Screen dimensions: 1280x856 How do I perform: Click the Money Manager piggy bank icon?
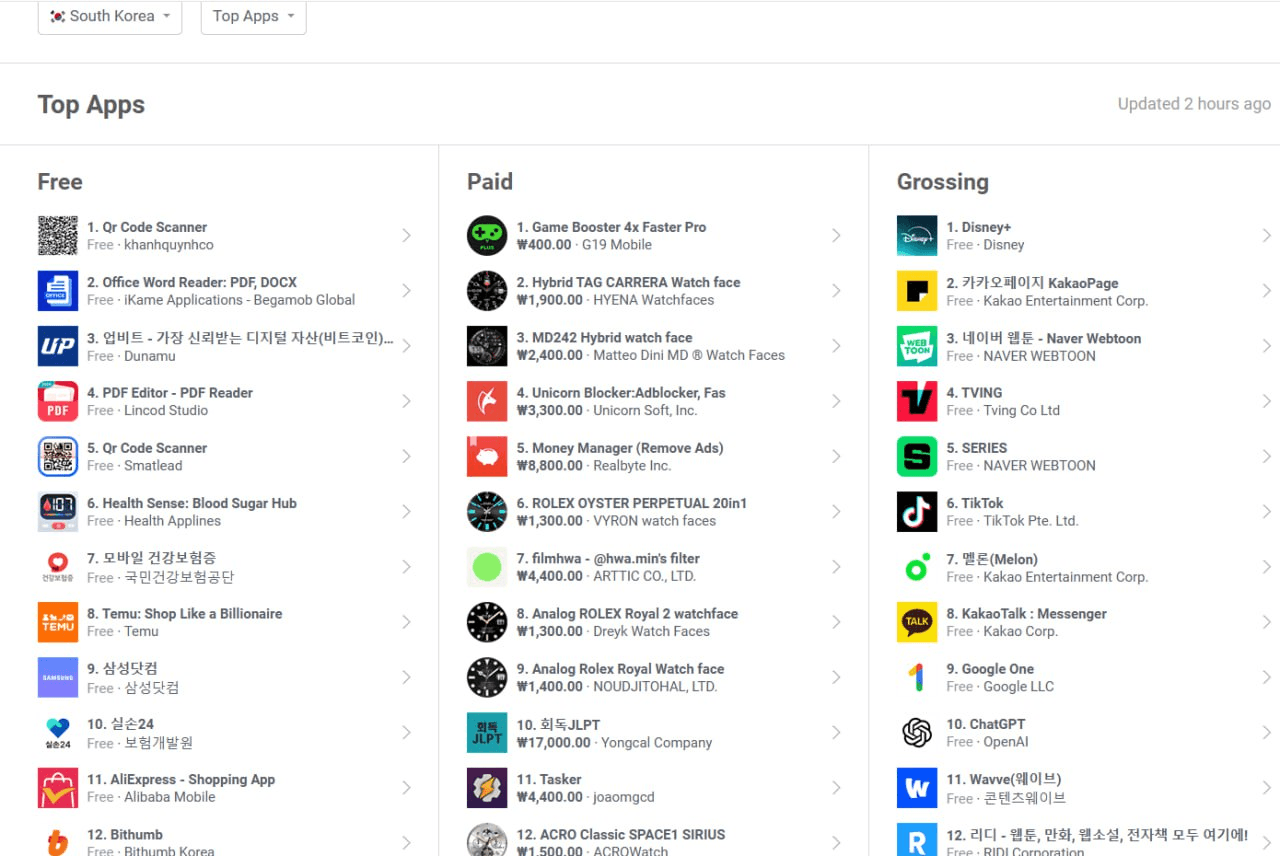click(487, 456)
